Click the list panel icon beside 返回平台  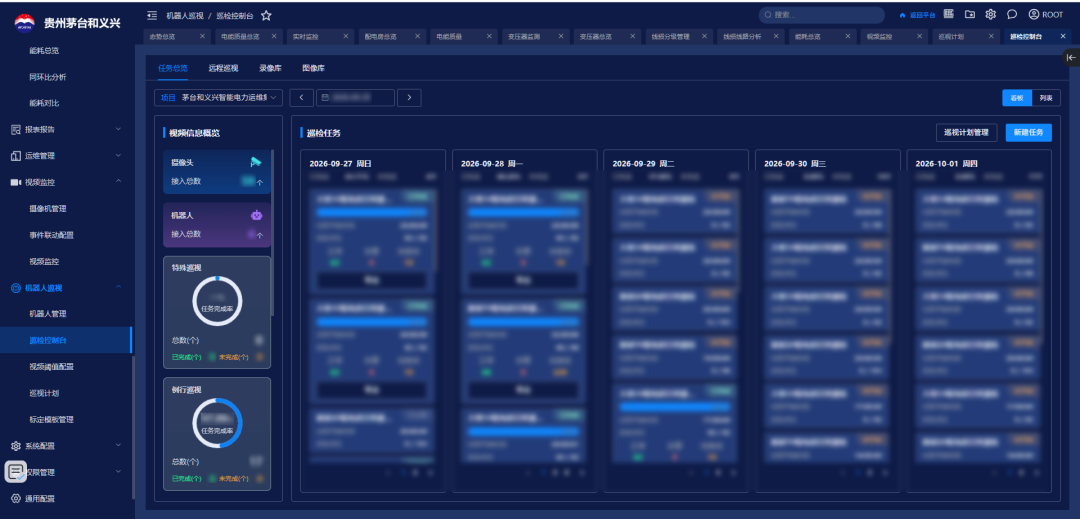(948, 14)
